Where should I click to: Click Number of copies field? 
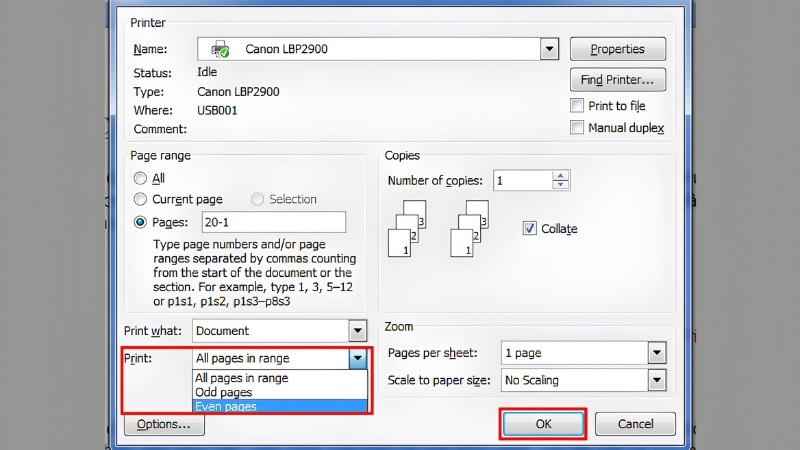pyautogui.click(x=522, y=181)
